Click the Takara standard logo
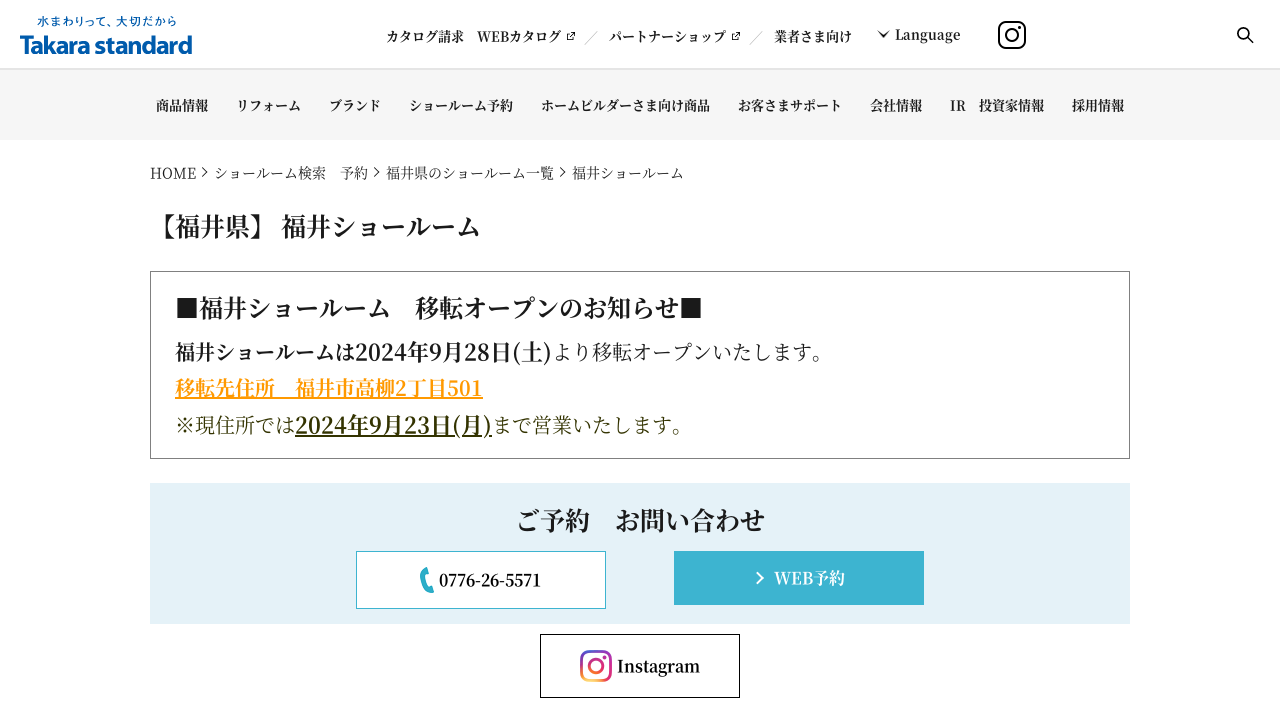1280x720 pixels. (106, 36)
